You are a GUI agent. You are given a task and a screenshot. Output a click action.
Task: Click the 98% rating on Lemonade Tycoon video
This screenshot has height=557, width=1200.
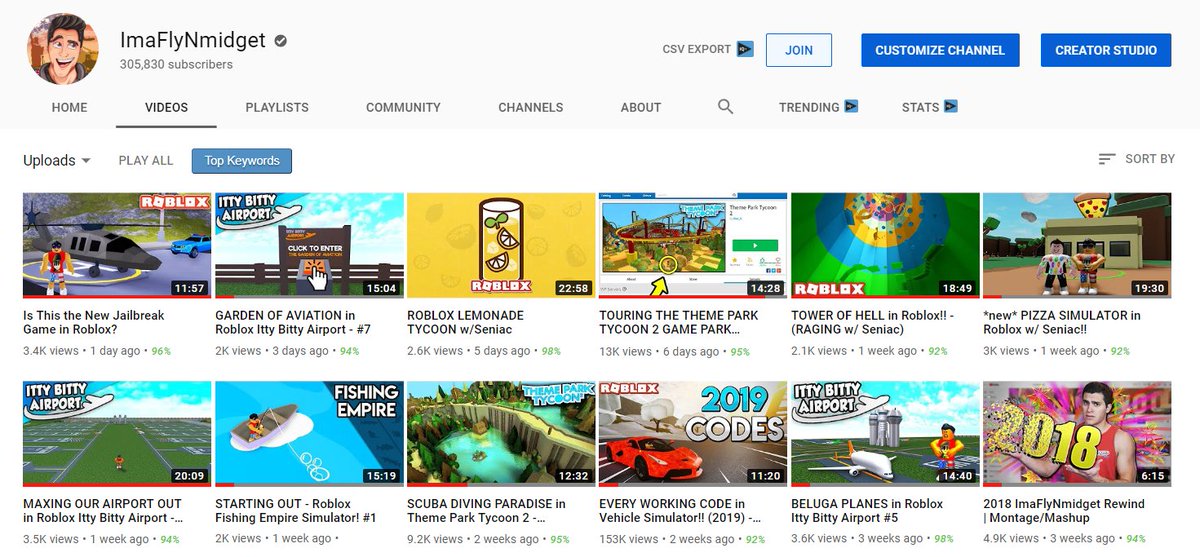[549, 352]
